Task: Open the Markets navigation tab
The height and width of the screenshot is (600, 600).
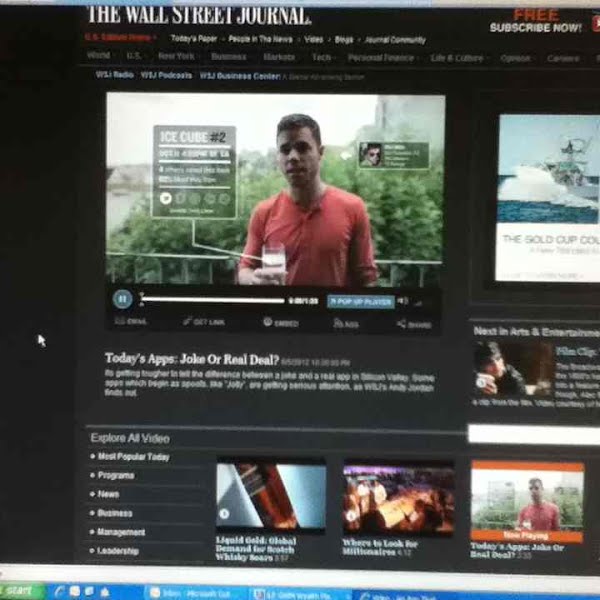Action: [279, 57]
